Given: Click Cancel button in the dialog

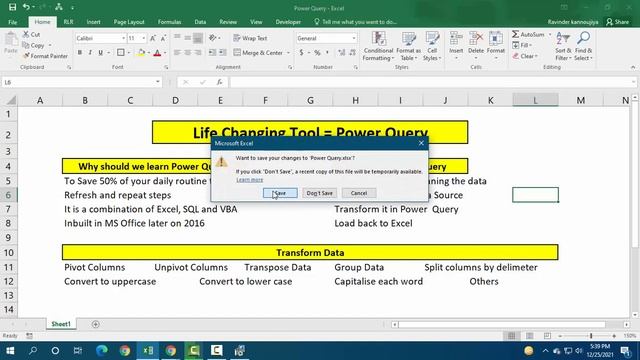Looking at the screenshot, I should tap(359, 193).
